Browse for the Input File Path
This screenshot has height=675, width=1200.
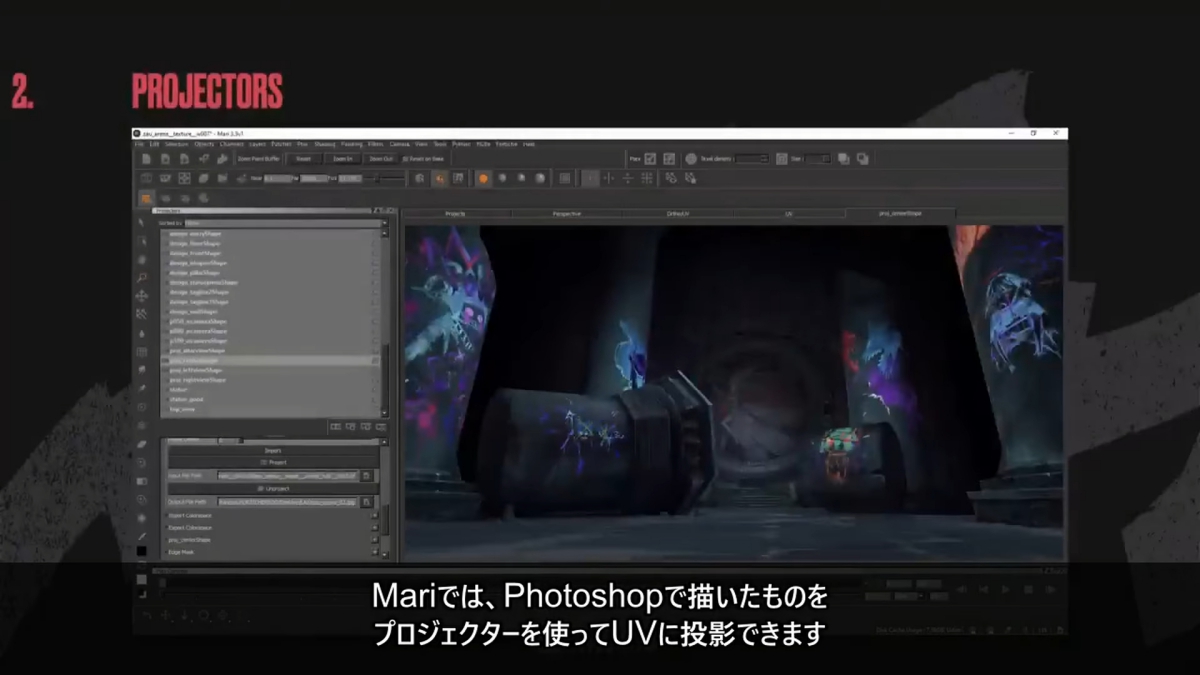[x=366, y=476]
